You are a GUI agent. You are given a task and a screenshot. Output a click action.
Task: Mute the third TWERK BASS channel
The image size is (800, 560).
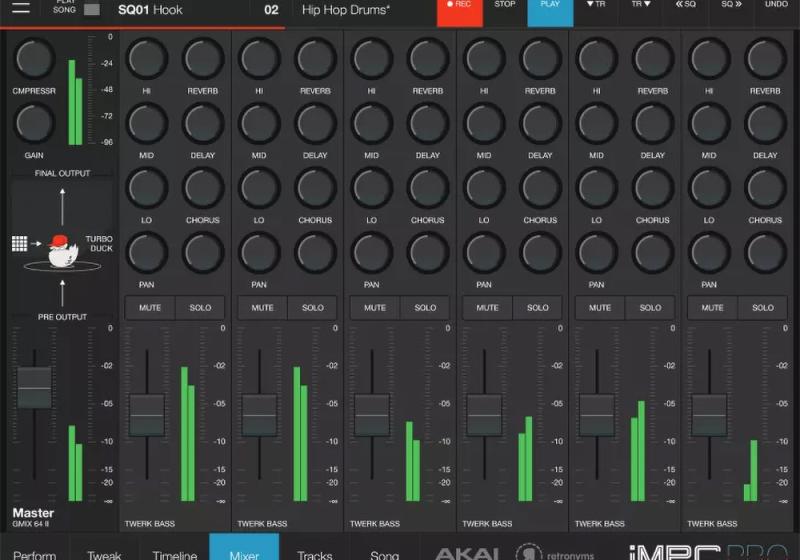point(374,308)
